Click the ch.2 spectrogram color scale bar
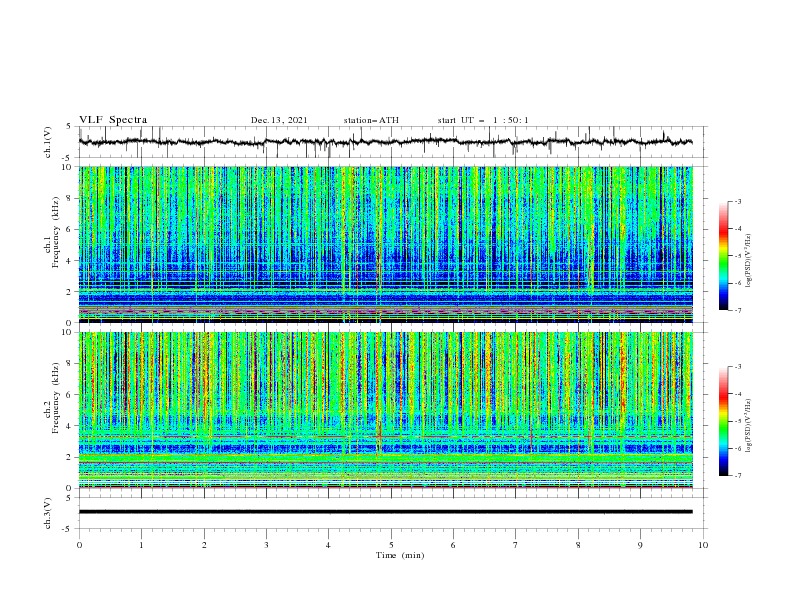 click(723, 421)
